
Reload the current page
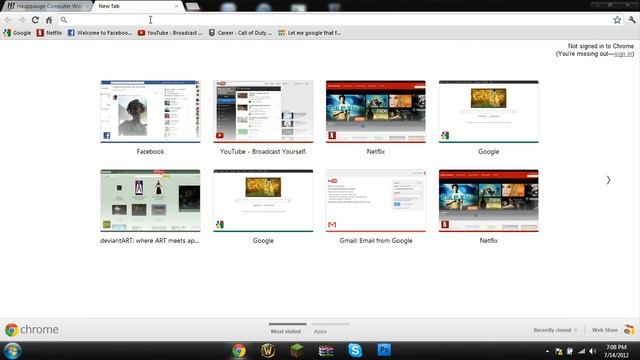click(36, 20)
